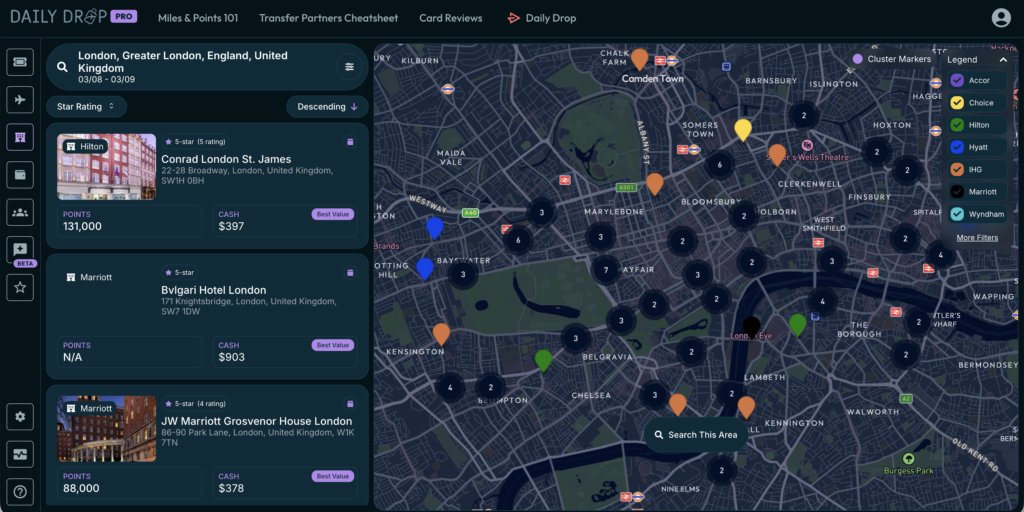Open the help question mark icon
Image resolution: width=1024 pixels, height=512 pixels.
tap(20, 491)
